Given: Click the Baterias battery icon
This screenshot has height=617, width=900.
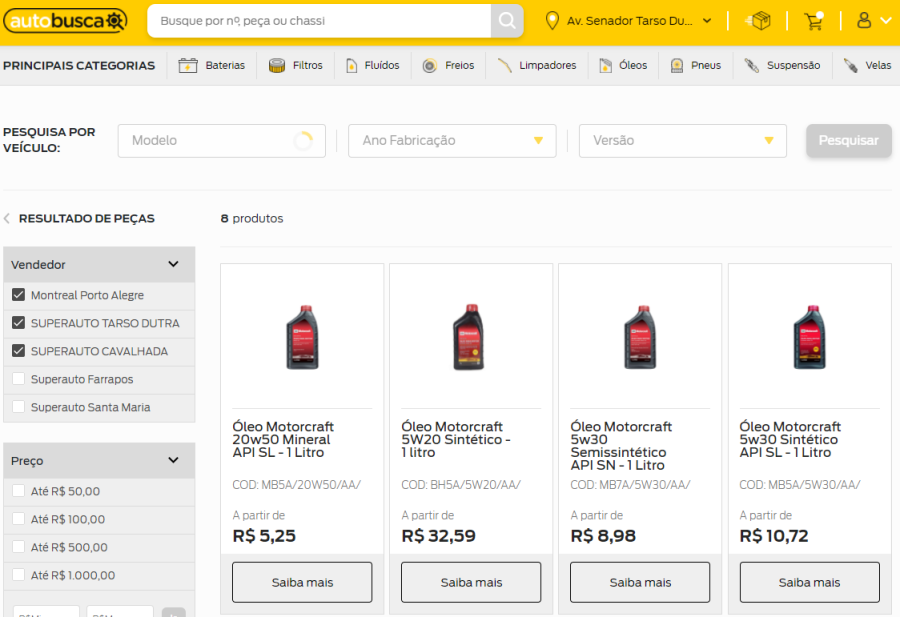Looking at the screenshot, I should click(x=188, y=66).
